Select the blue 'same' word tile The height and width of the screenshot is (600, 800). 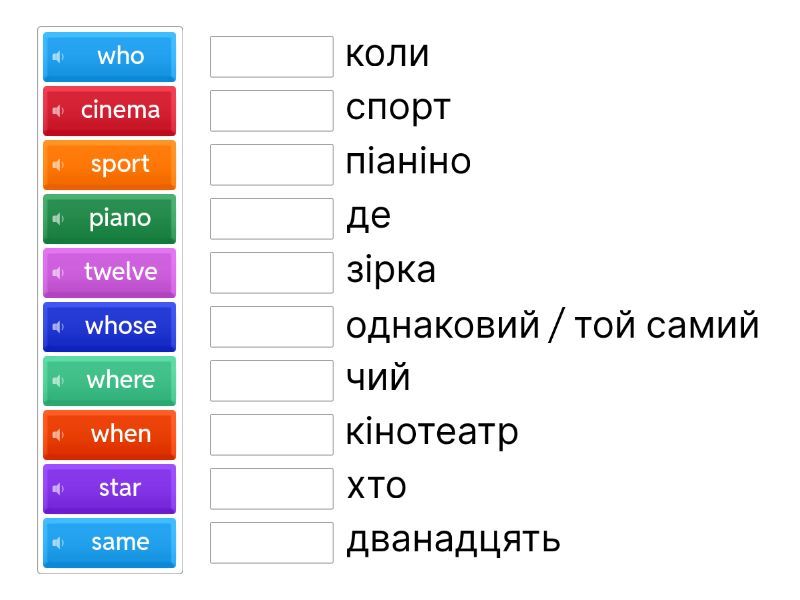119,543
